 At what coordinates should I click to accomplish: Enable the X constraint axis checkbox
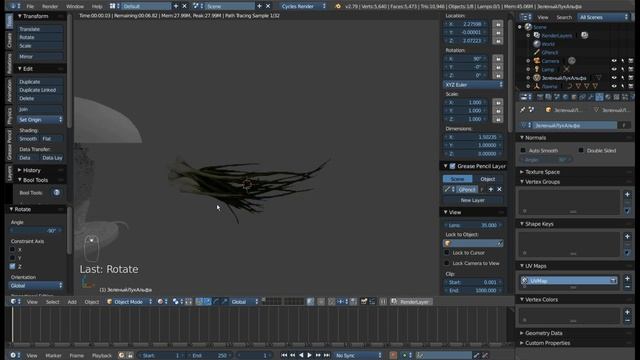click(x=12, y=249)
